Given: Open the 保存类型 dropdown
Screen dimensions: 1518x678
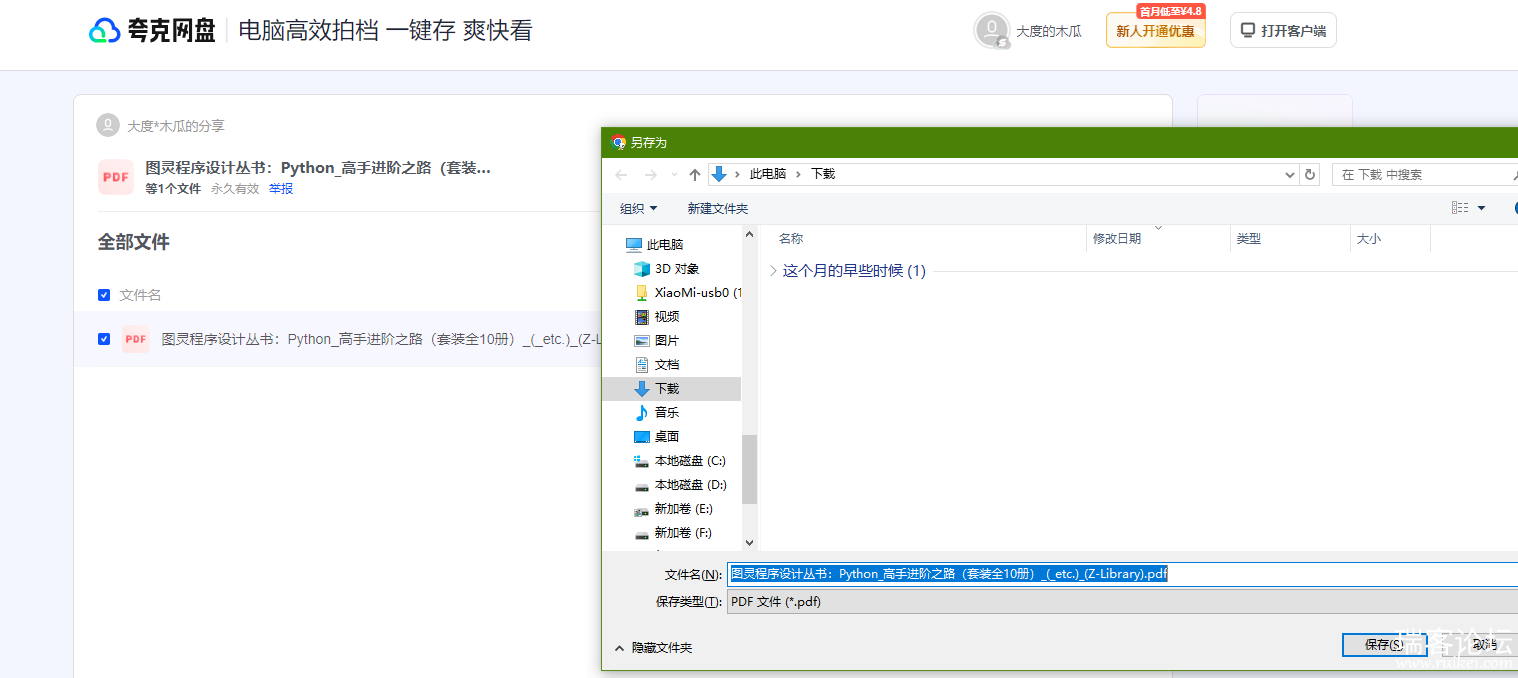Looking at the screenshot, I should 1120,601.
